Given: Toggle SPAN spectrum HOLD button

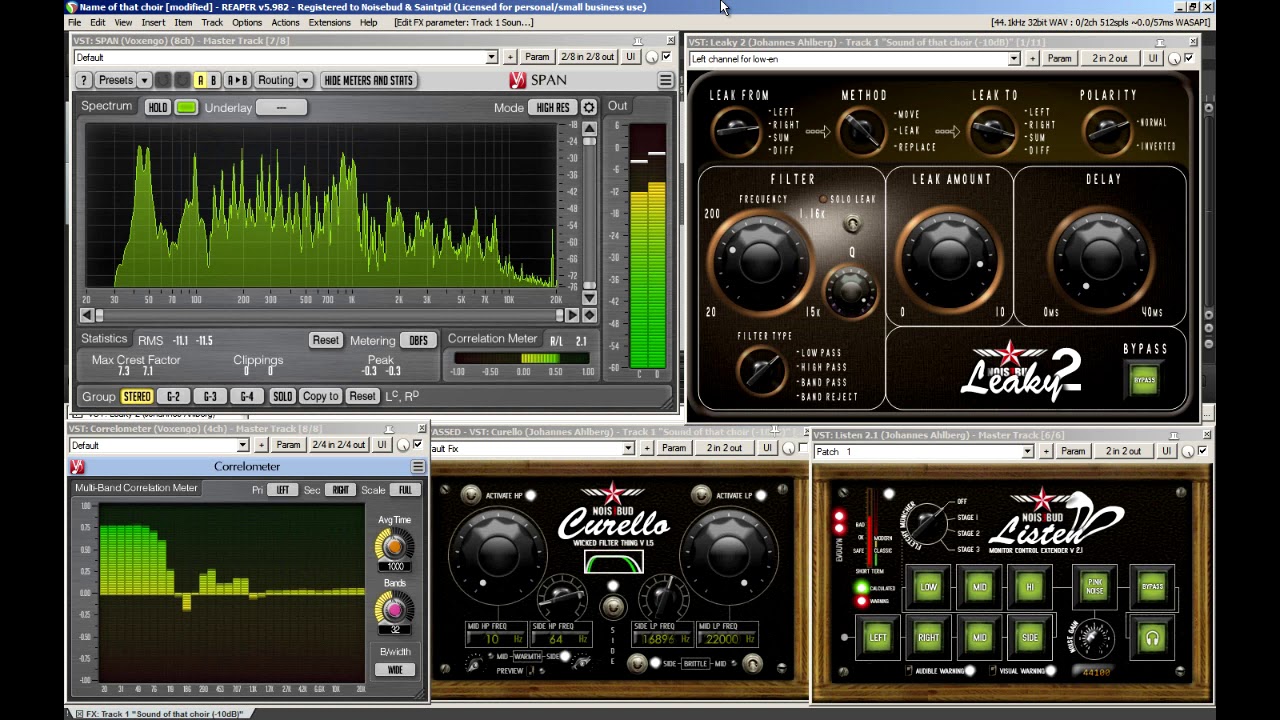Looking at the screenshot, I should (x=158, y=107).
